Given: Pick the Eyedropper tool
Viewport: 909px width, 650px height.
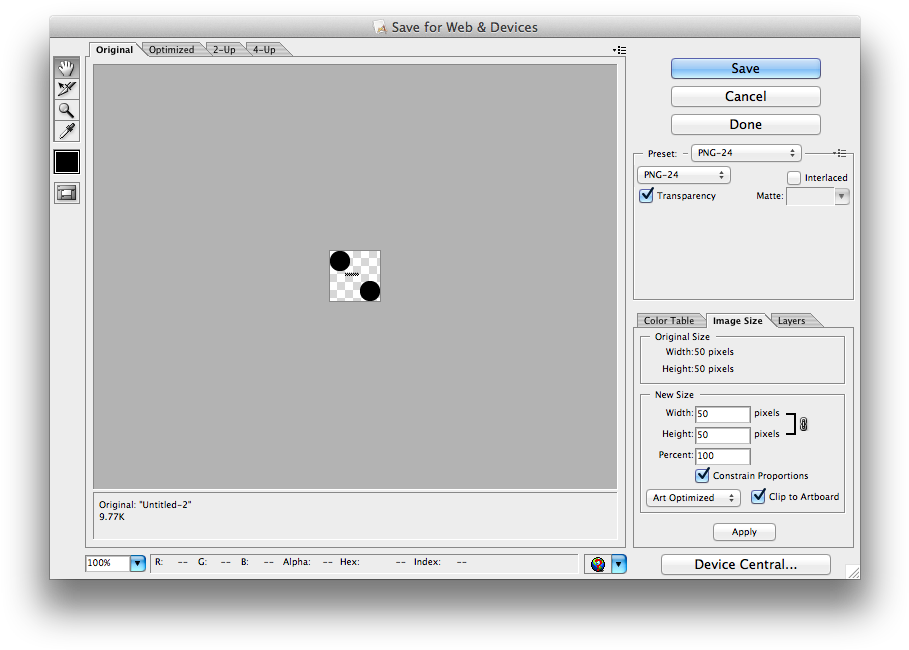Looking at the screenshot, I should [x=66, y=131].
